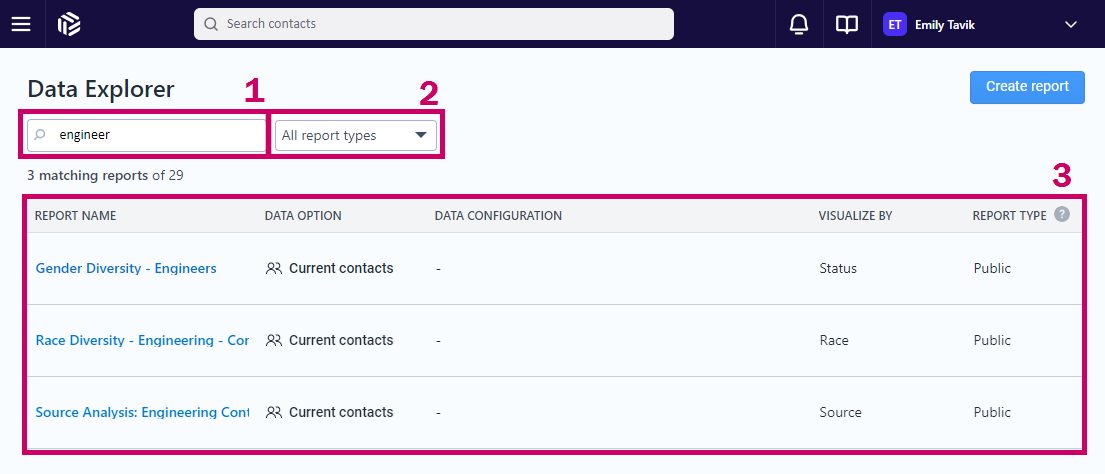Open Gender Diversity - Engineers report
This screenshot has height=474, width=1105.
click(x=125, y=268)
